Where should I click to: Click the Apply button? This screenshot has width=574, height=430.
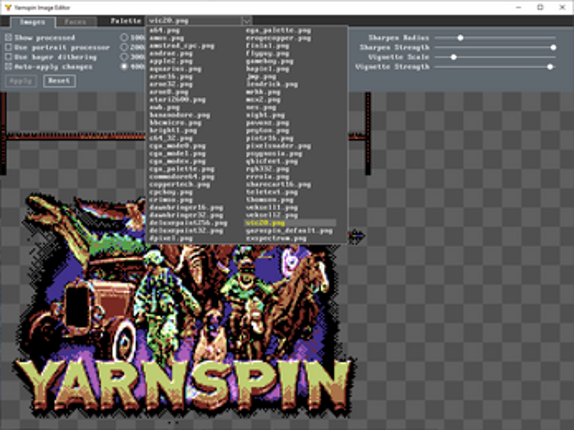21,81
